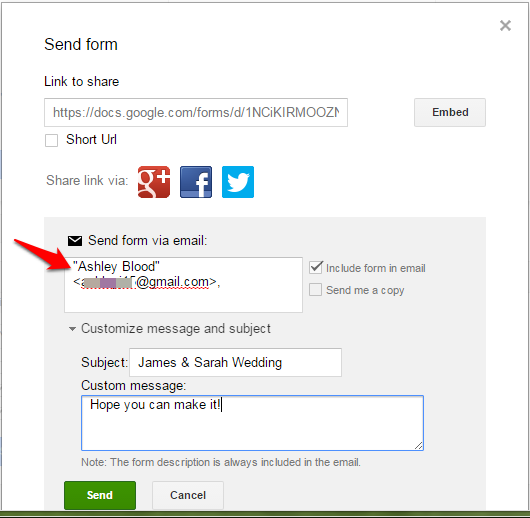Screen dimensions: 530x518
Task: Focus the Ashley Blood recipients box
Action: (x=184, y=285)
